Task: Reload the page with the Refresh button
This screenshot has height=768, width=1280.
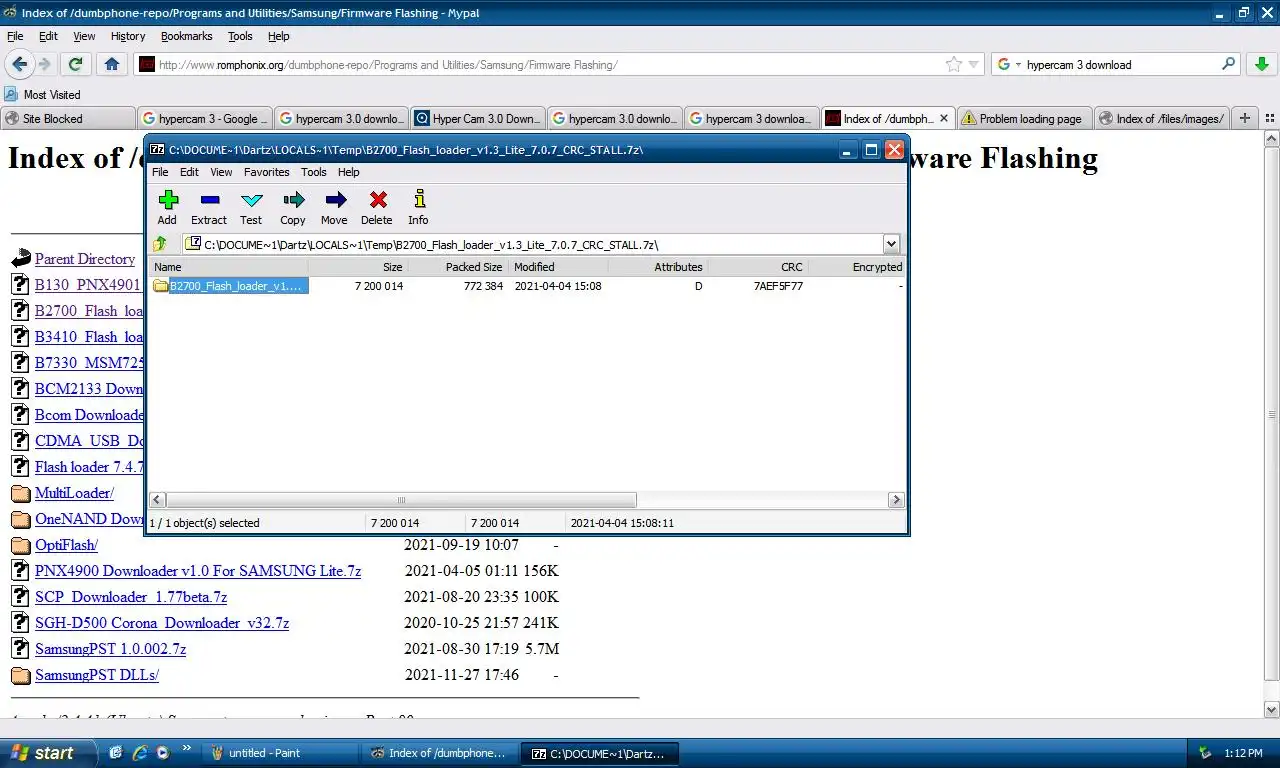Action: [x=75, y=64]
